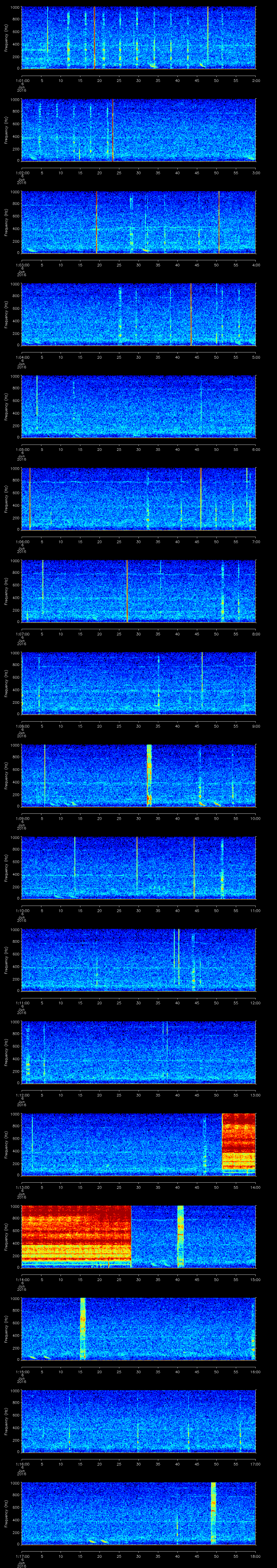Click the '1:16:00' start time label
This screenshot has height=1568, width=277.
[x=22, y=1464]
